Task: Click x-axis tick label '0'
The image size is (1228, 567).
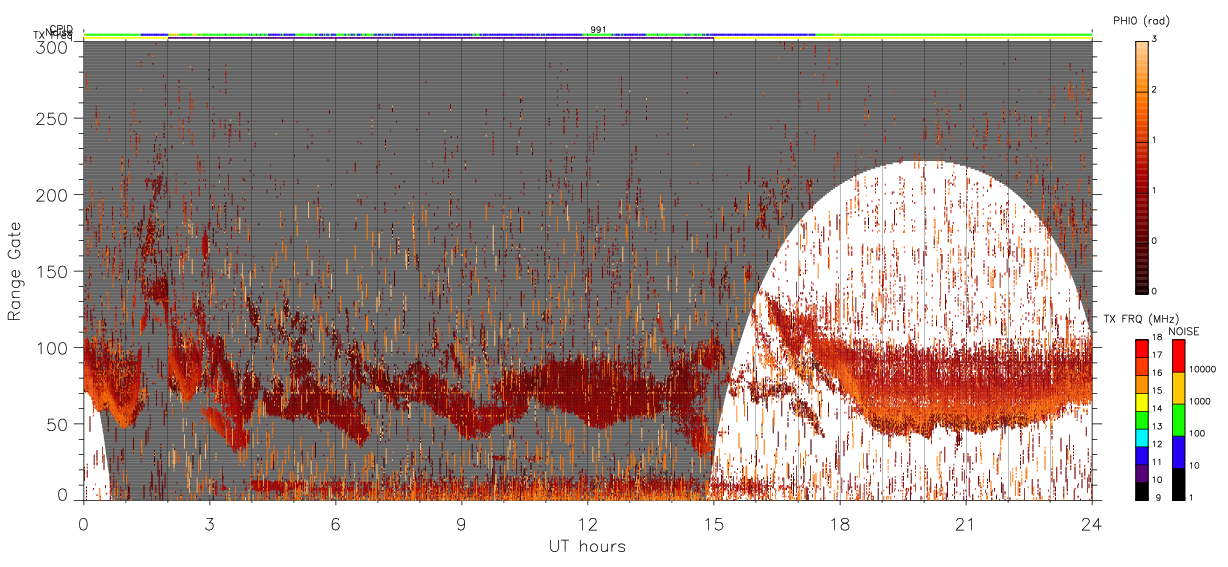Action: 83,523
